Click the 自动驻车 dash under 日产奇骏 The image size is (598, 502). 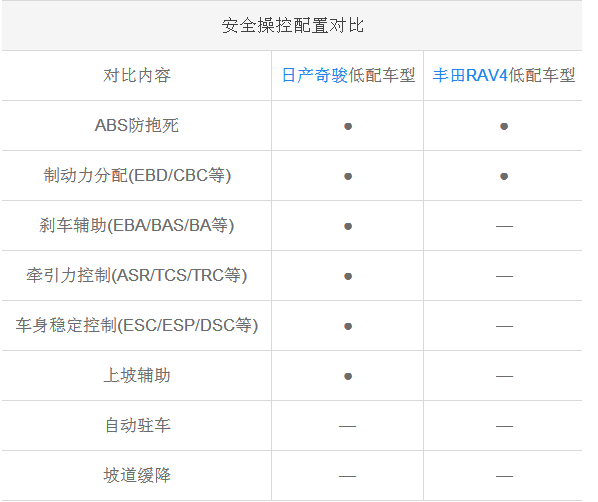coord(347,426)
